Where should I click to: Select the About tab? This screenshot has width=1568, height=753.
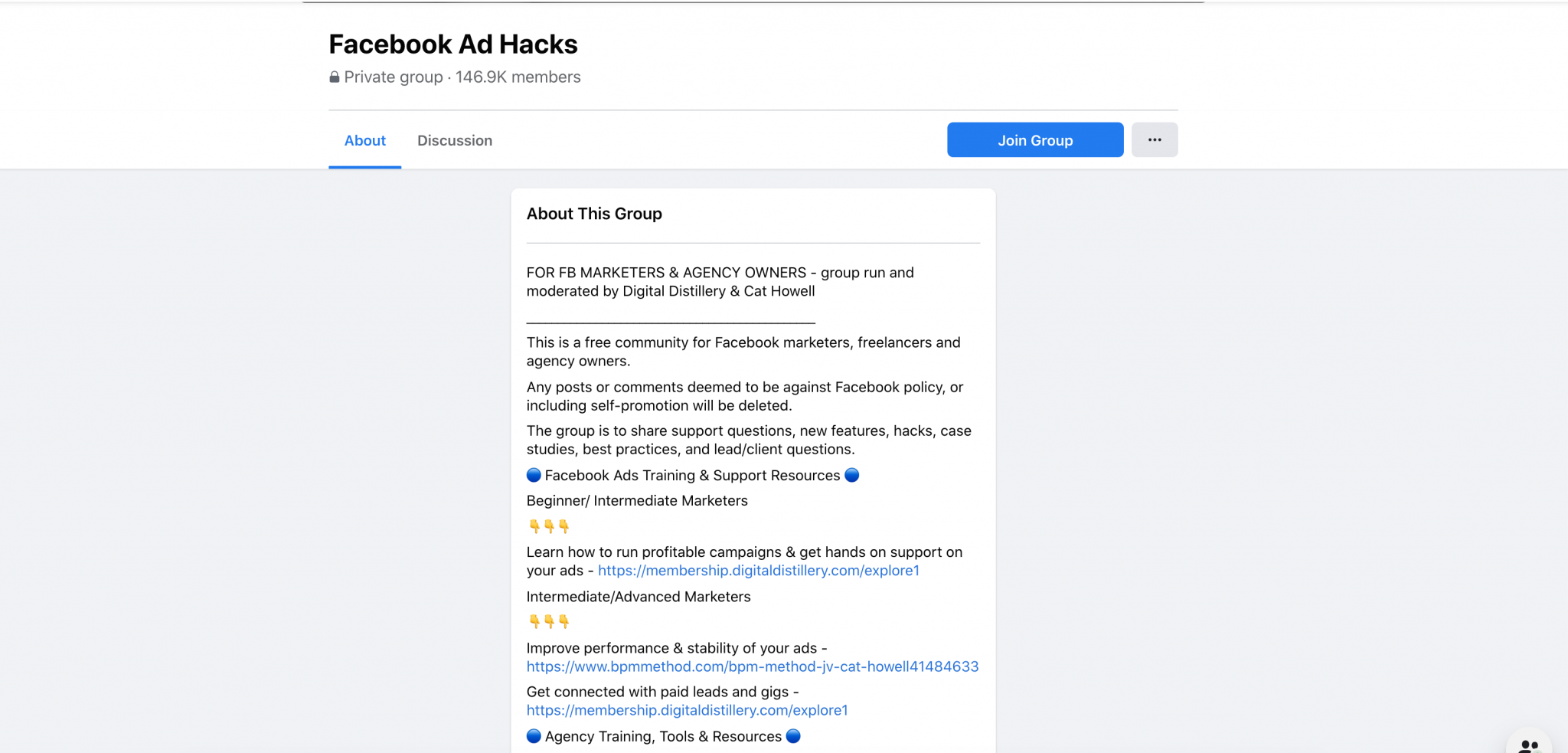(x=364, y=140)
